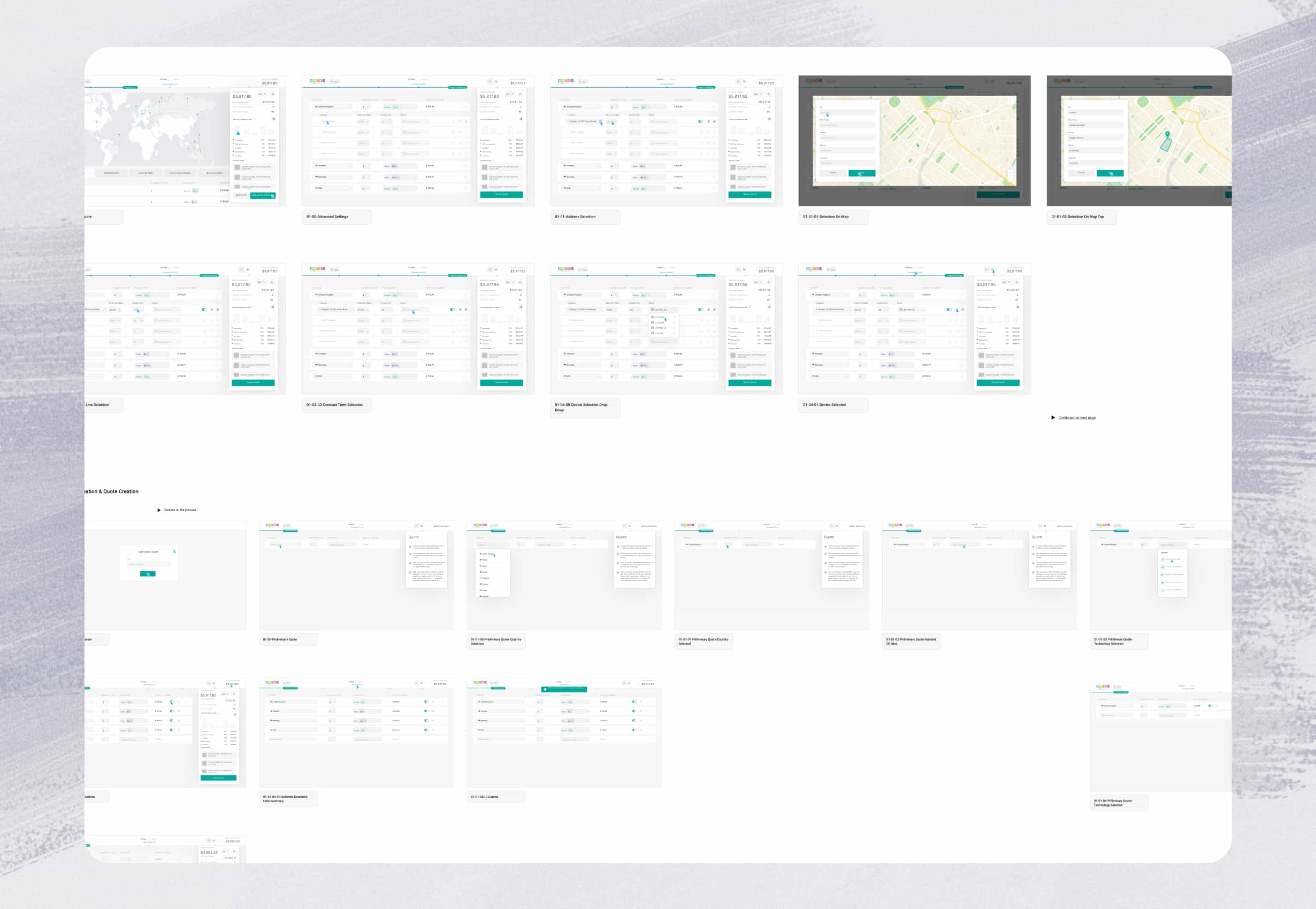Toggle United Kingdom row switch in Hide Summary frame
Image resolution: width=1316 pixels, height=909 pixels.
426,702
